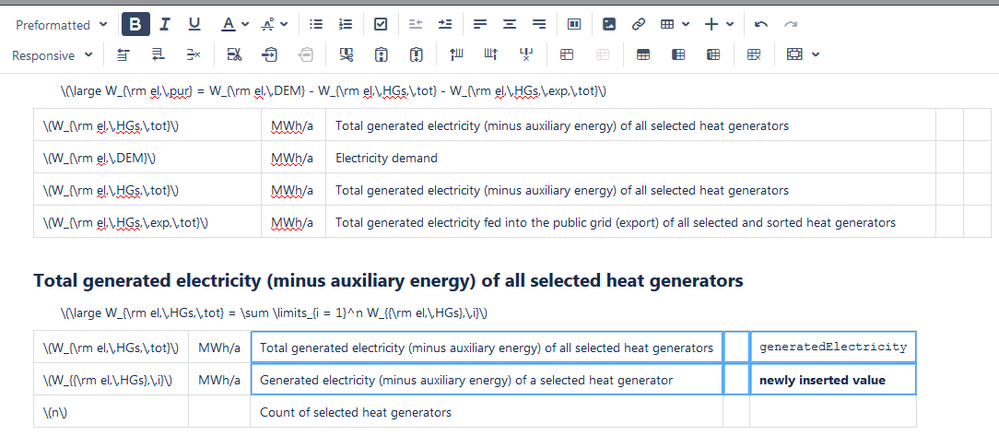Toggle bold formatting

click(x=136, y=24)
